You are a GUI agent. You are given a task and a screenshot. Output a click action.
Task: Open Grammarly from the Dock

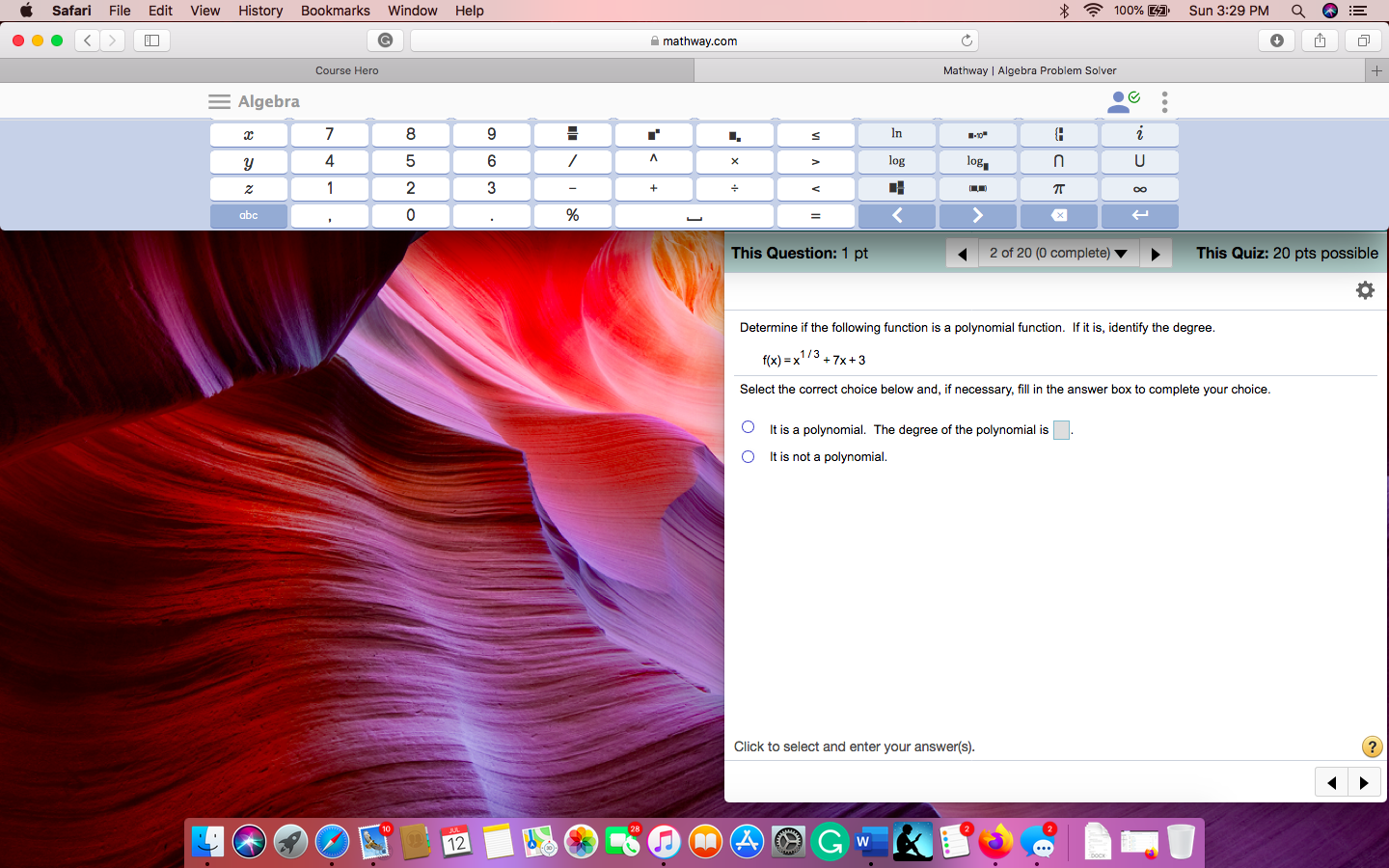coord(830,842)
